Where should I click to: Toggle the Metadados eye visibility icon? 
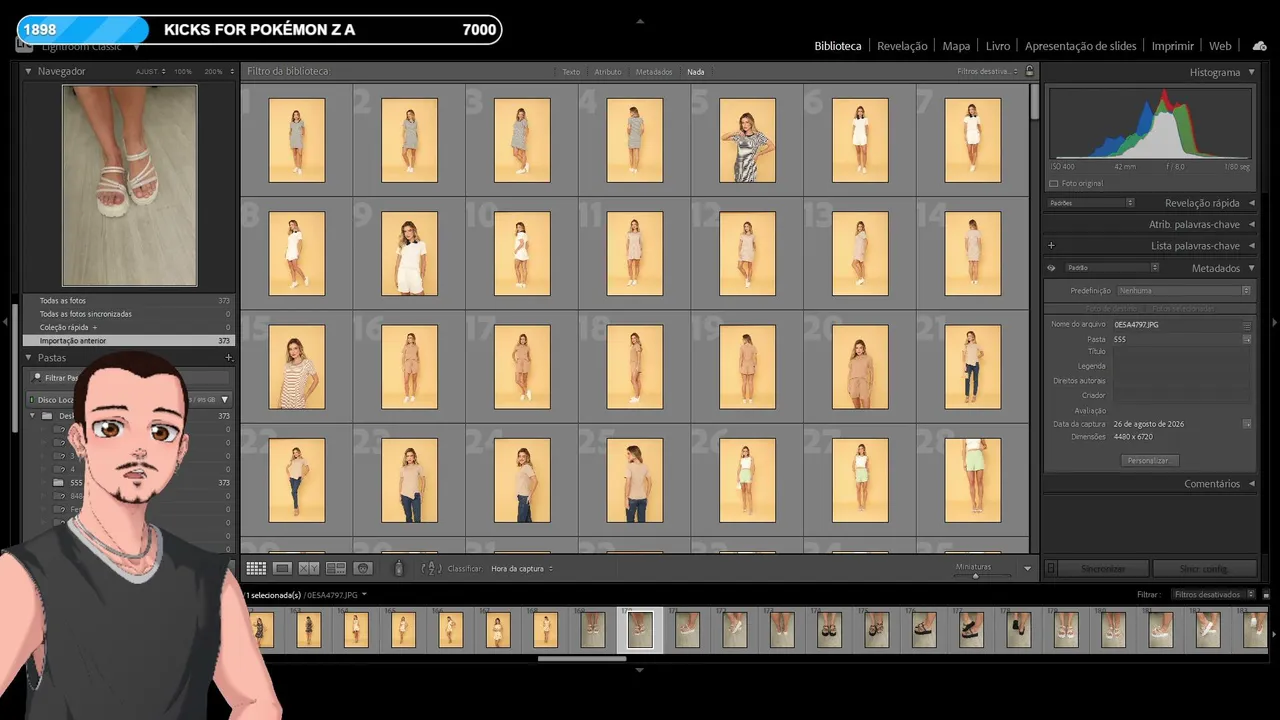(x=1051, y=268)
